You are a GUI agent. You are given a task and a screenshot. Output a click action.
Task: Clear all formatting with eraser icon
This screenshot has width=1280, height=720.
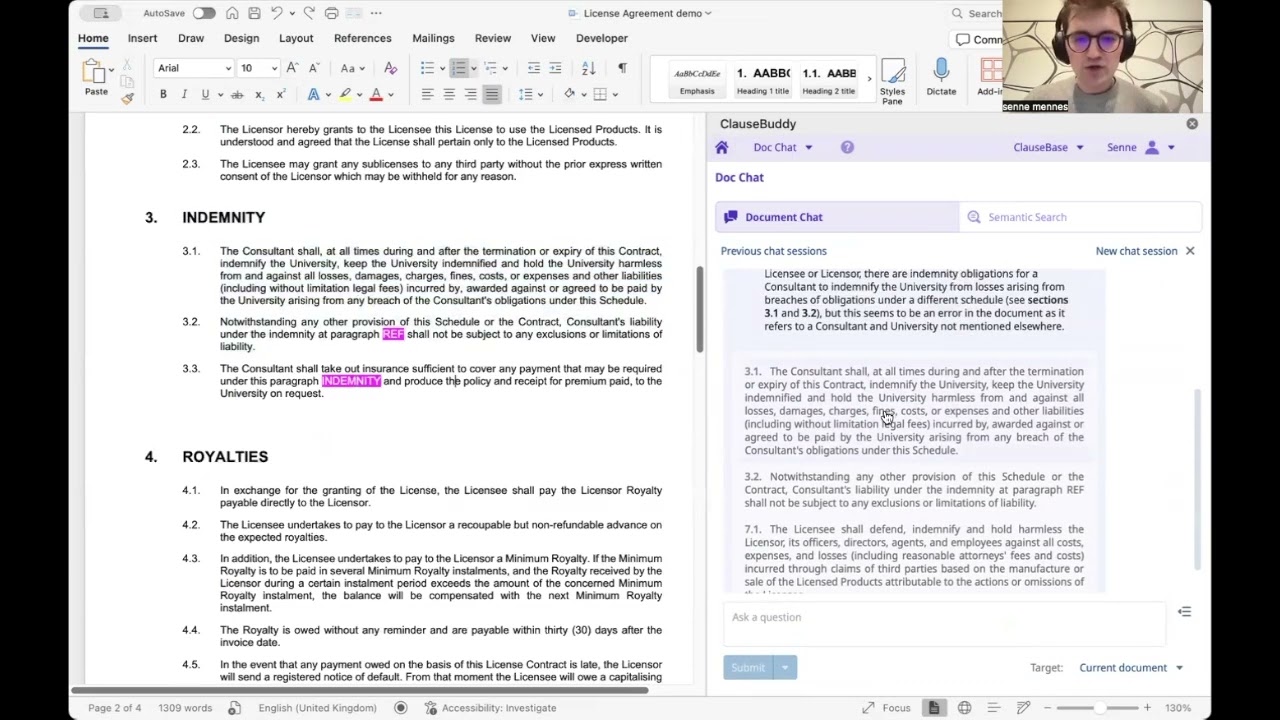[391, 68]
